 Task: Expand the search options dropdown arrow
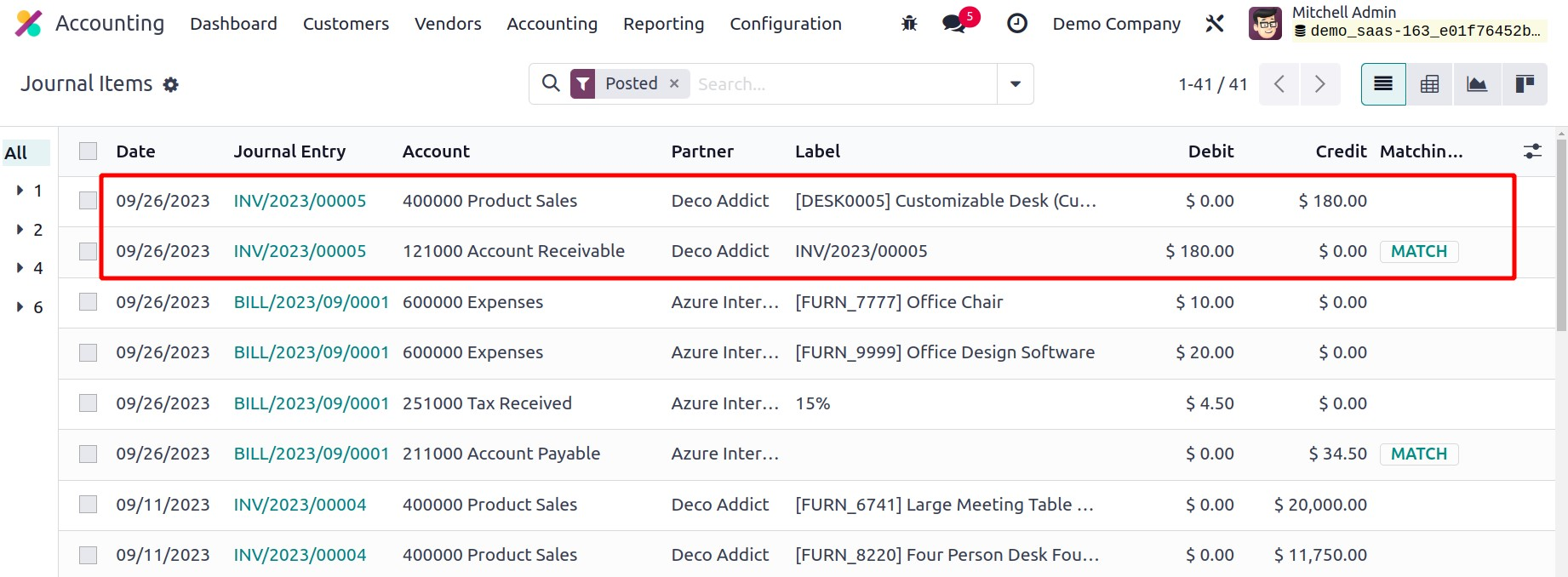[x=1015, y=84]
